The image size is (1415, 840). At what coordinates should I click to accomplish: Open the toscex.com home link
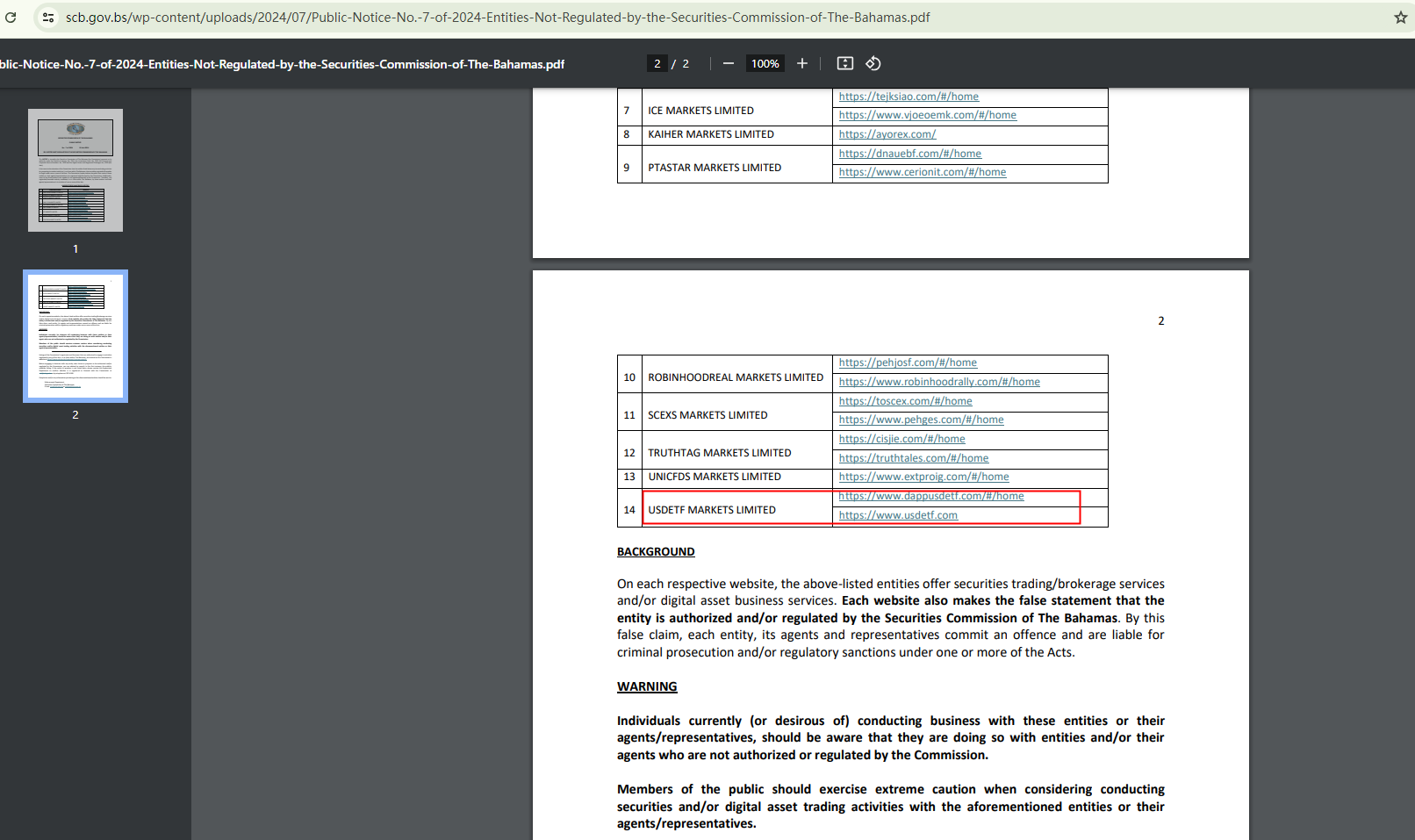click(x=905, y=401)
